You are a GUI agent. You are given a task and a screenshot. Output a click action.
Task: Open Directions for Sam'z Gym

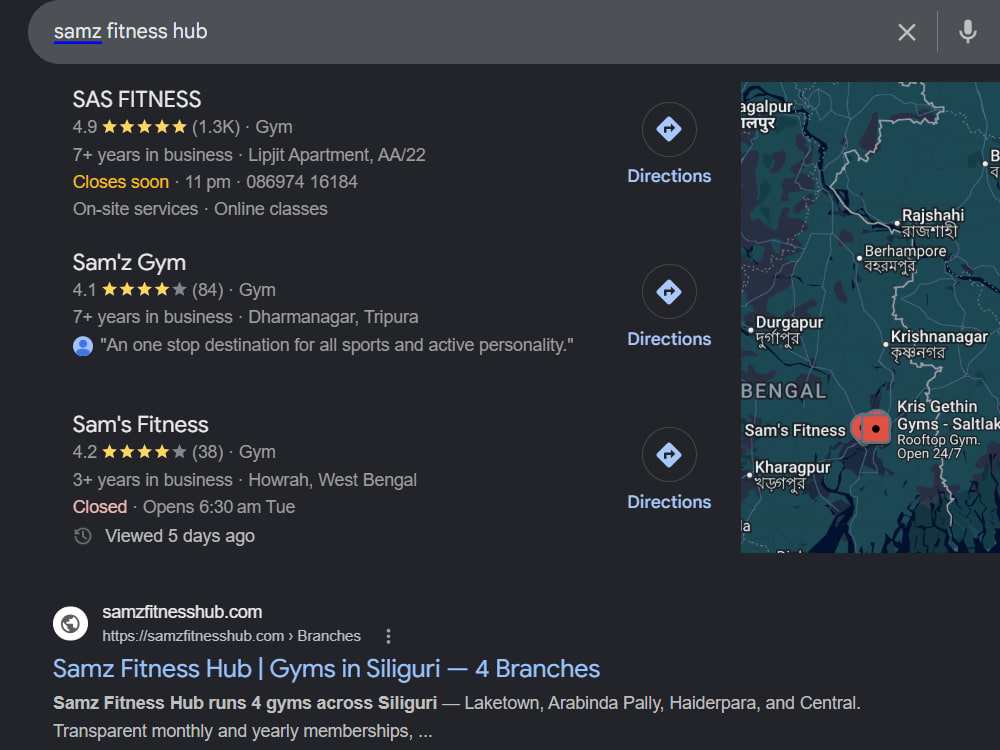pyautogui.click(x=668, y=292)
